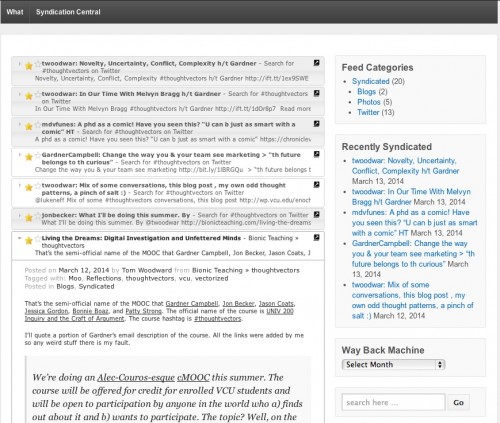This screenshot has height=423, width=500.
Task: Toggle empty star on Mix of conversations row
Action: 38,185
